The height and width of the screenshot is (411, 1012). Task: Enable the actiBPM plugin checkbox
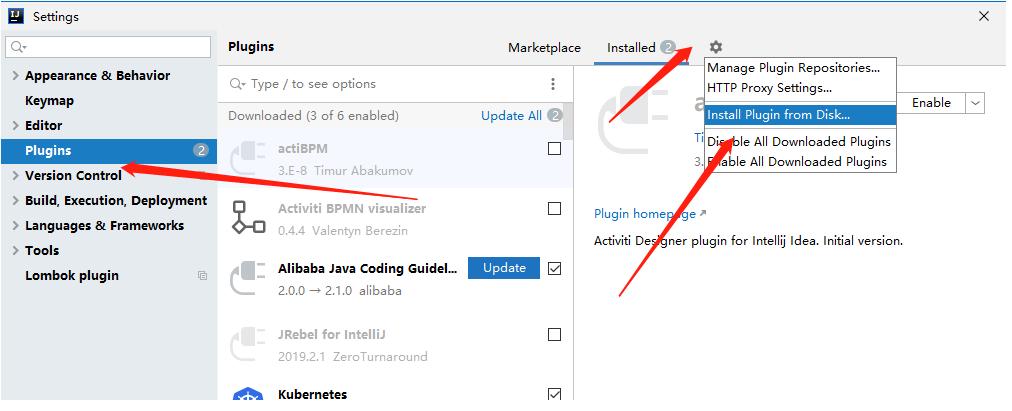(555, 149)
